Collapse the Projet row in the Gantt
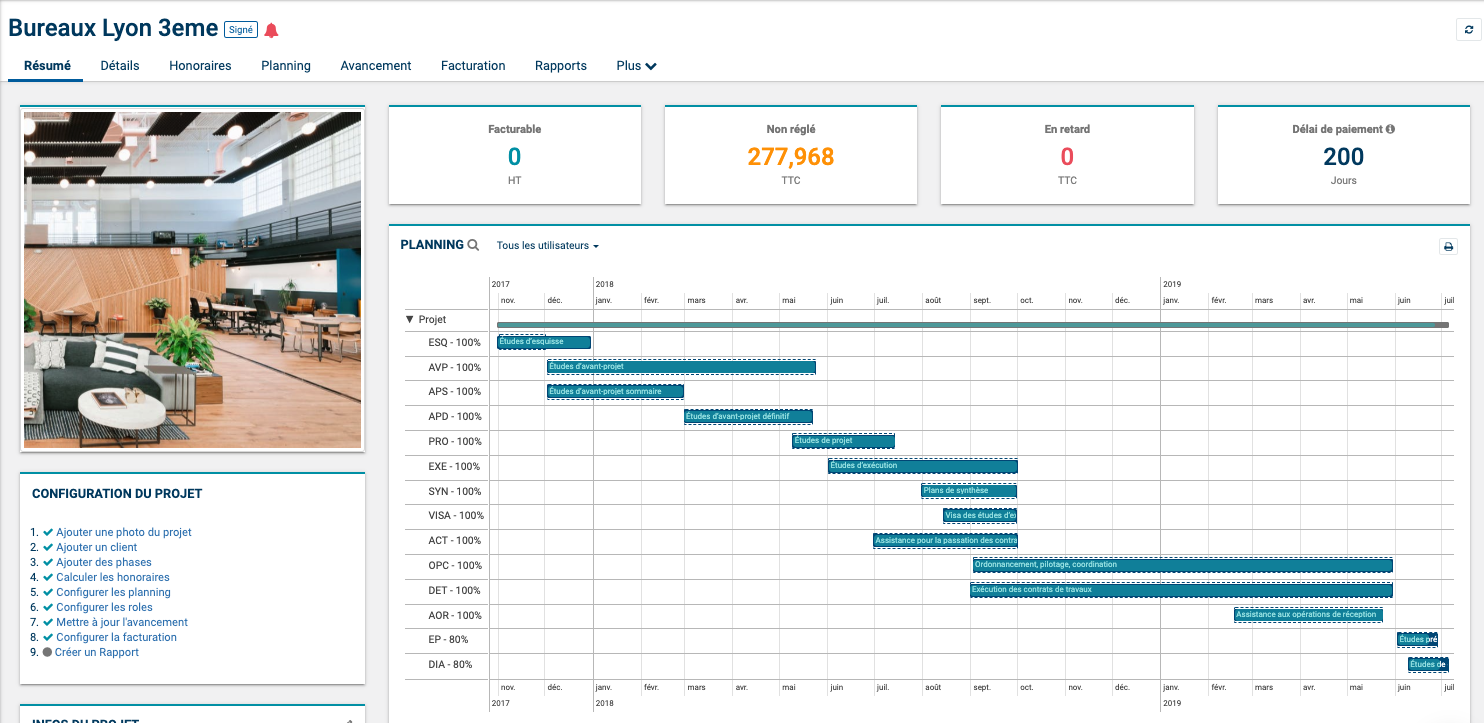The height and width of the screenshot is (723, 1484). coord(410,320)
